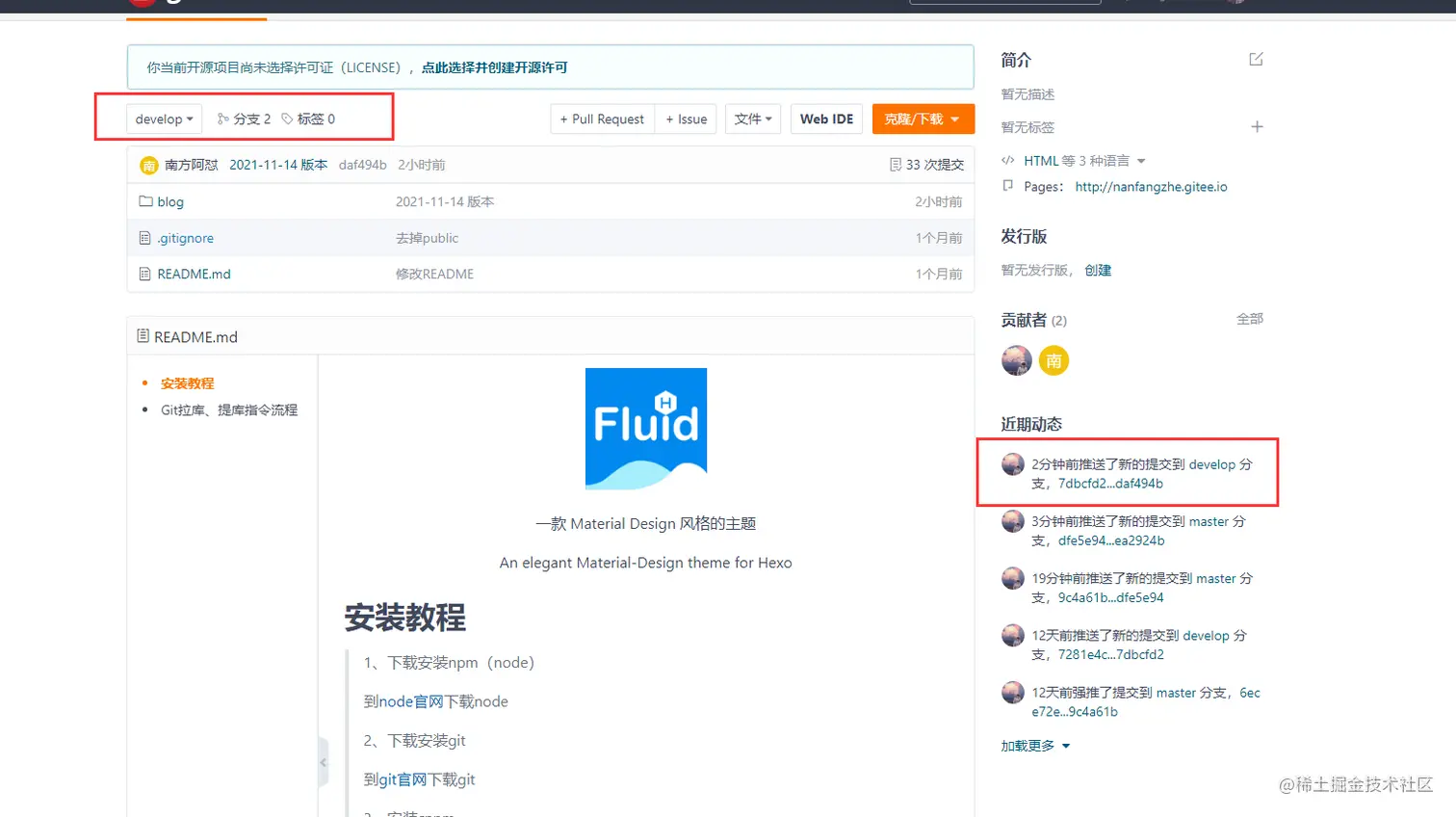1456x817 pixels.
Task: Add a tag with plus icon
Action: click(x=1257, y=127)
